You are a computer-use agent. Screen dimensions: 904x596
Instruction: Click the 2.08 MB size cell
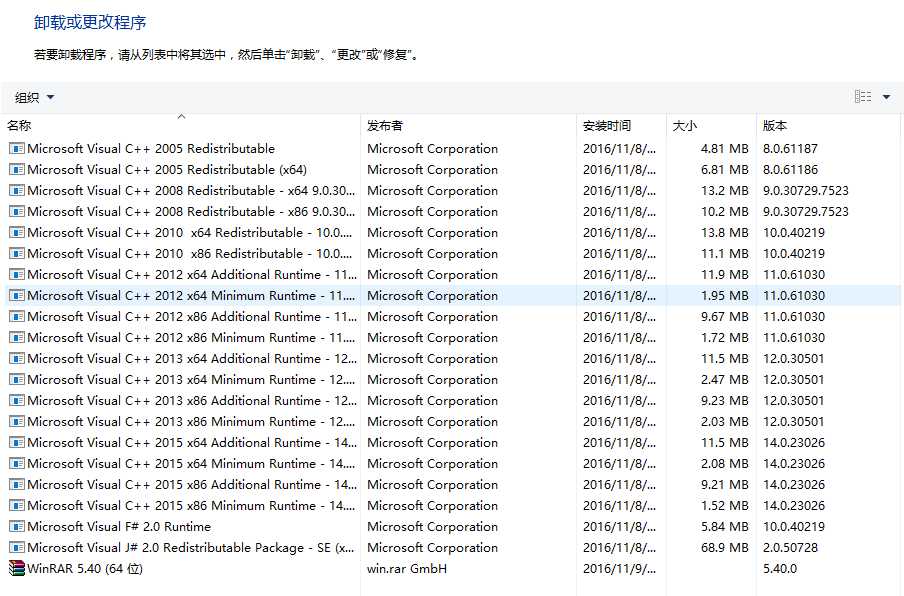(x=724, y=464)
